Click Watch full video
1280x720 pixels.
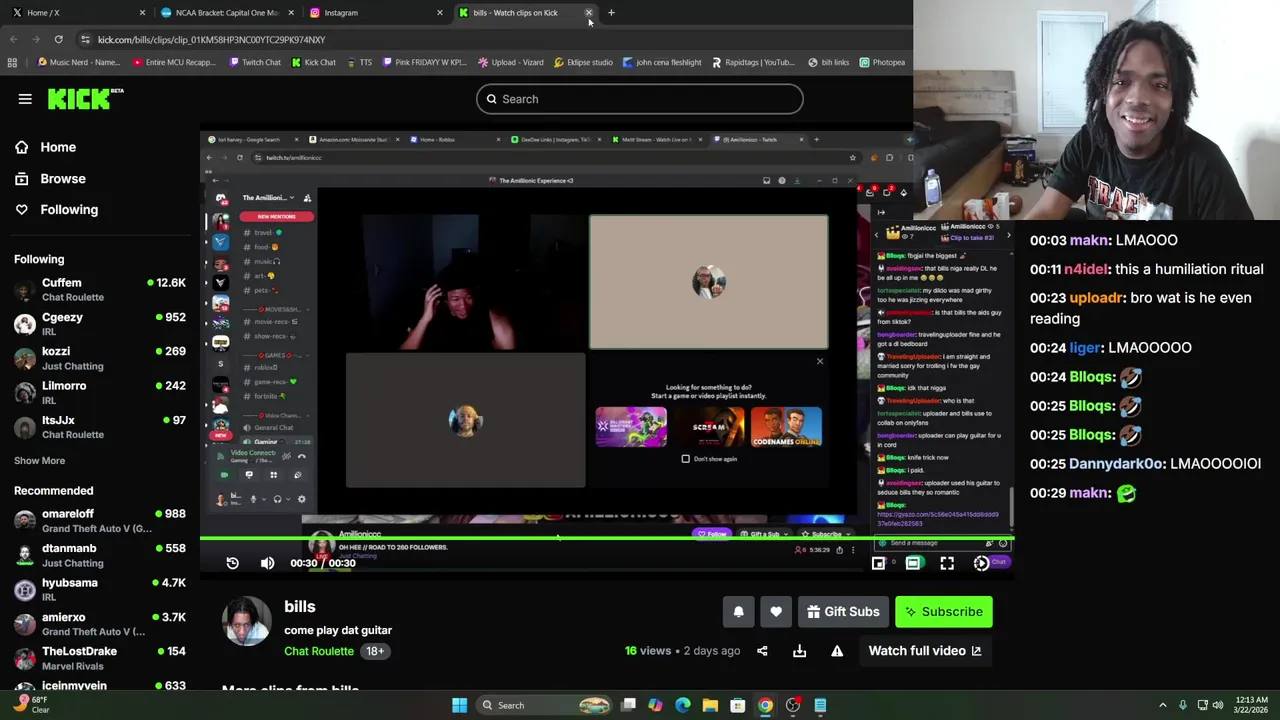[x=925, y=651]
